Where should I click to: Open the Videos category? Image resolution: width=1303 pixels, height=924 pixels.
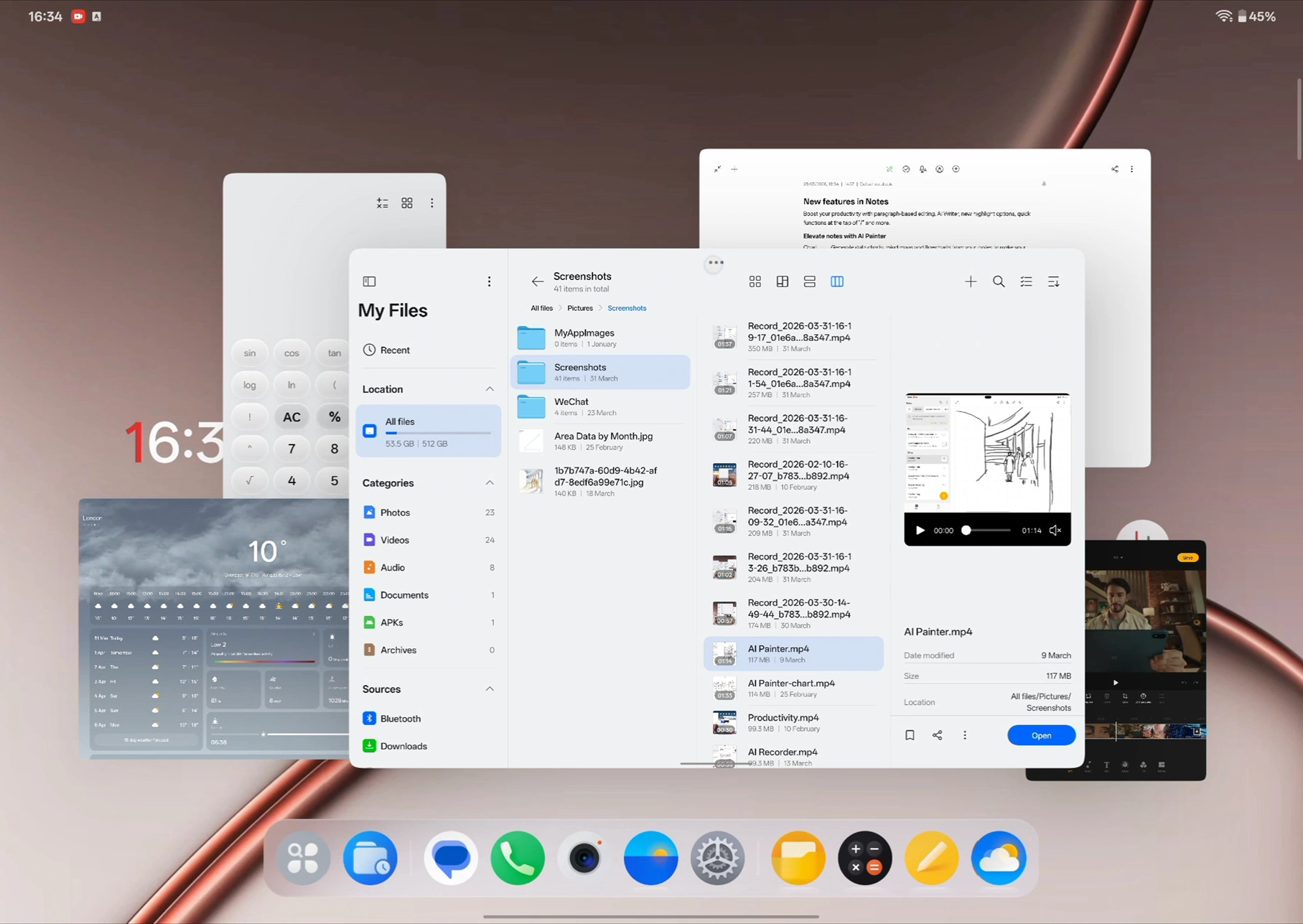[428, 540]
